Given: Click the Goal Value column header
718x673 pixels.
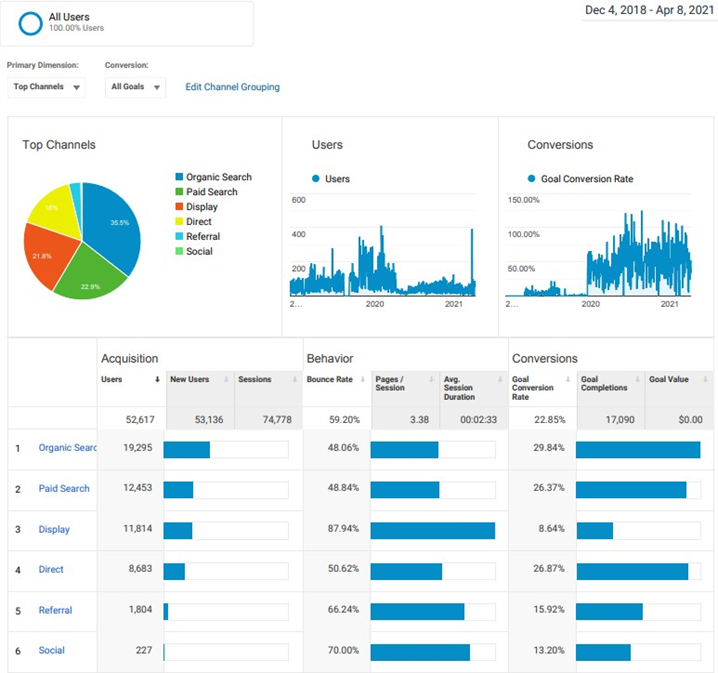Looking at the screenshot, I should (x=669, y=379).
